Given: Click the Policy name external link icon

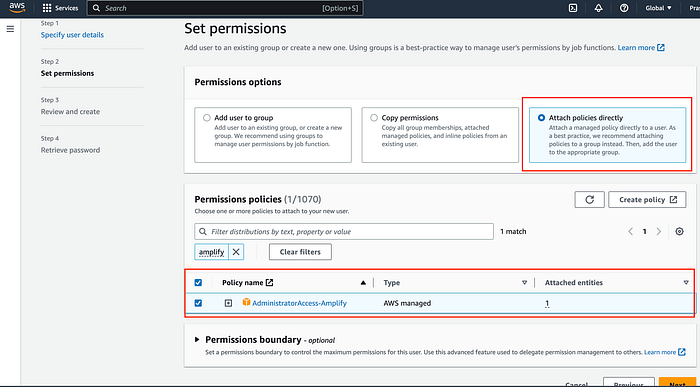Looking at the screenshot, I should tap(269, 283).
